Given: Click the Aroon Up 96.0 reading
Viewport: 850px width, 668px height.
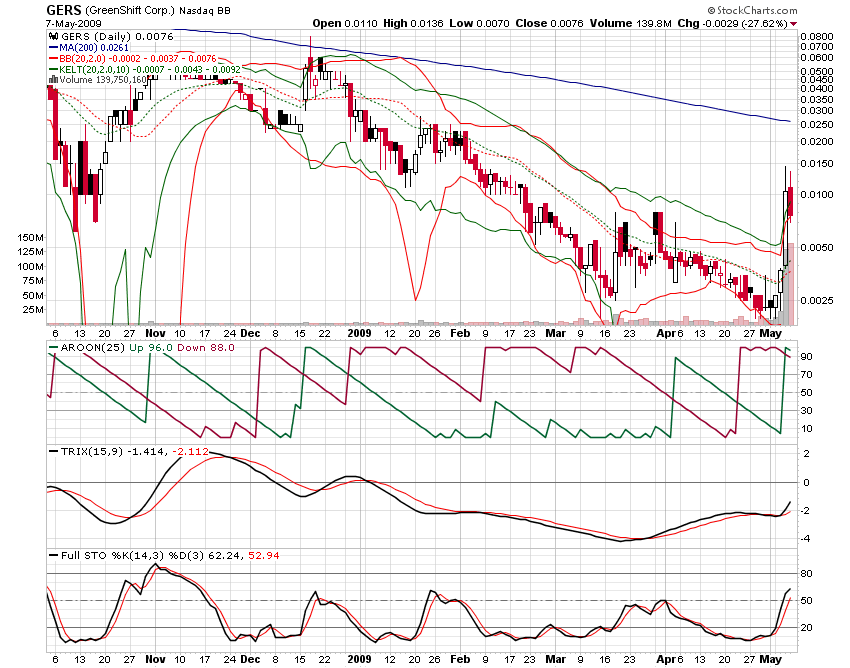Looking at the screenshot, I should (151, 348).
